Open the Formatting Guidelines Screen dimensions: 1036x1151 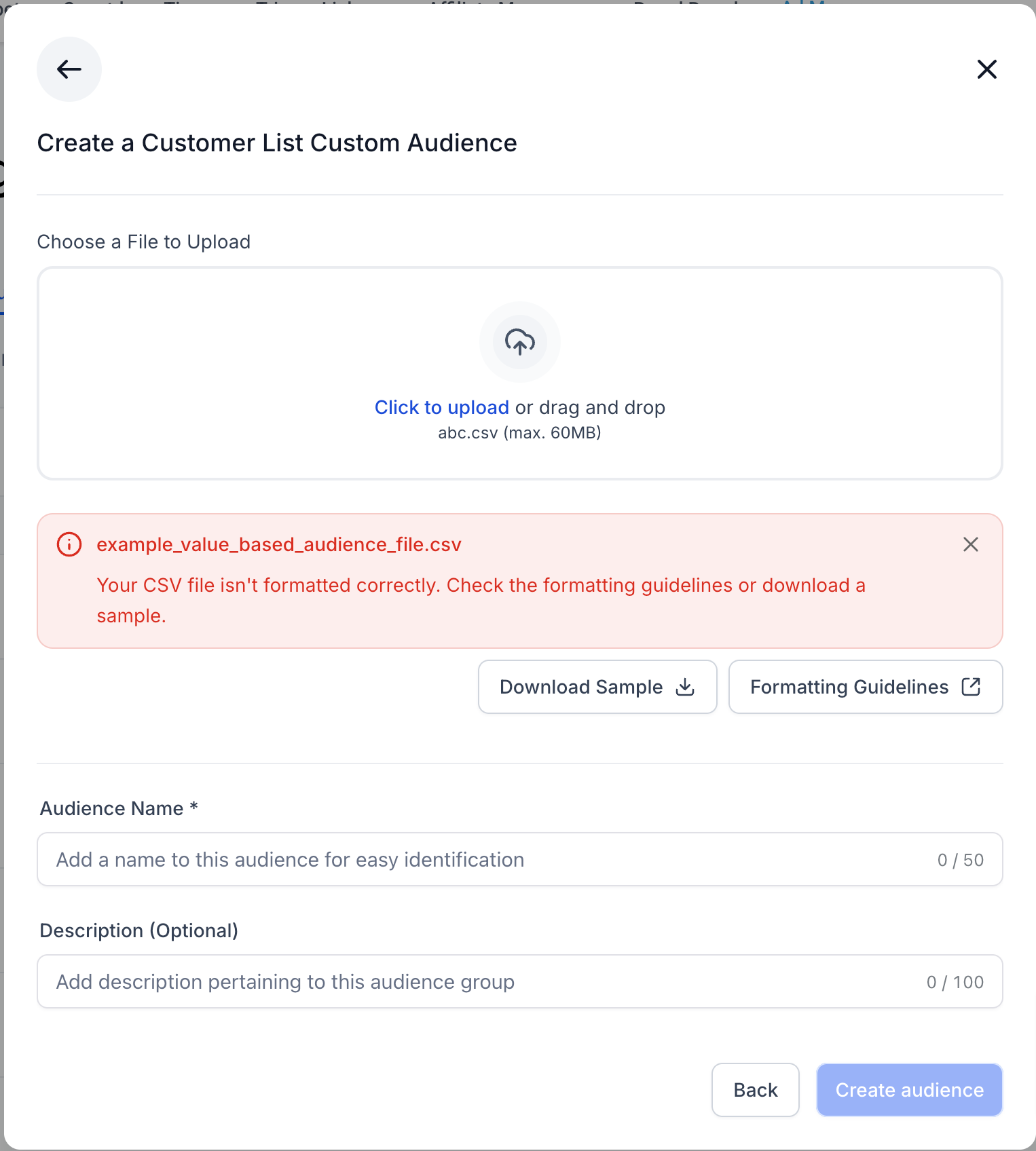[x=866, y=687]
